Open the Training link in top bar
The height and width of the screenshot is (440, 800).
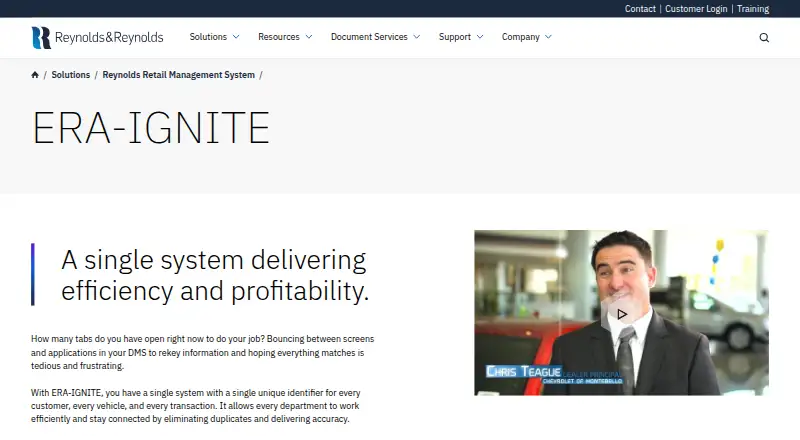[x=753, y=9]
